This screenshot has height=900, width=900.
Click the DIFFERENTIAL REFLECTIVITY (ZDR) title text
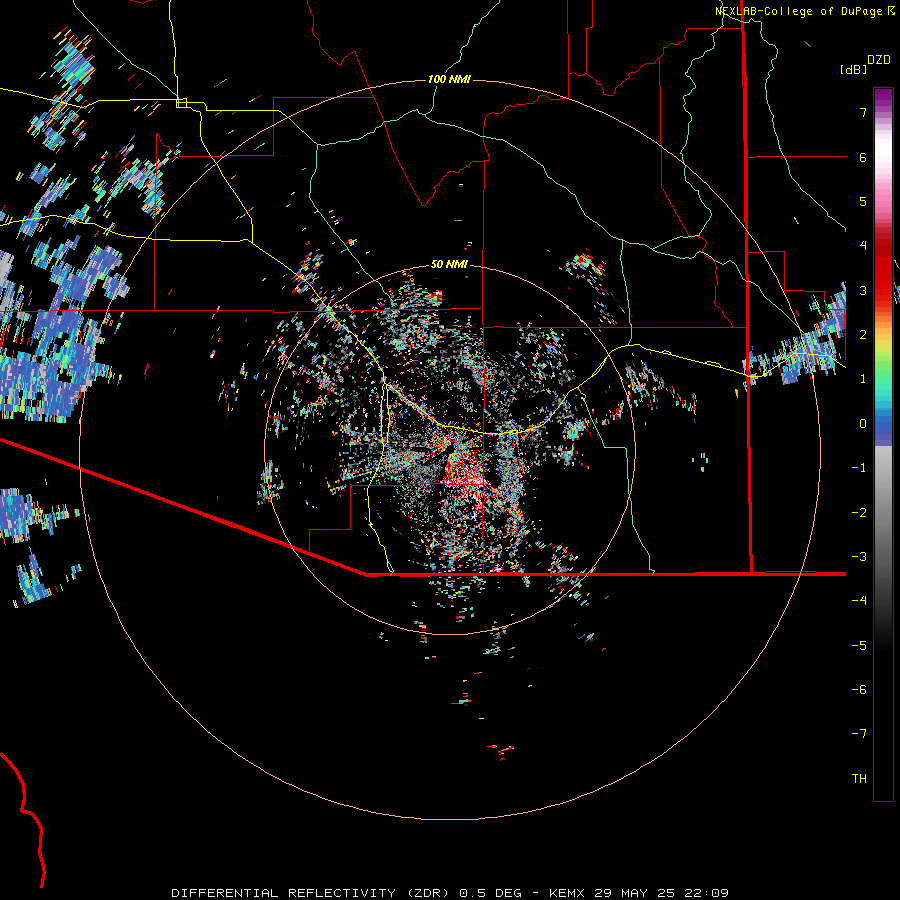click(x=312, y=893)
